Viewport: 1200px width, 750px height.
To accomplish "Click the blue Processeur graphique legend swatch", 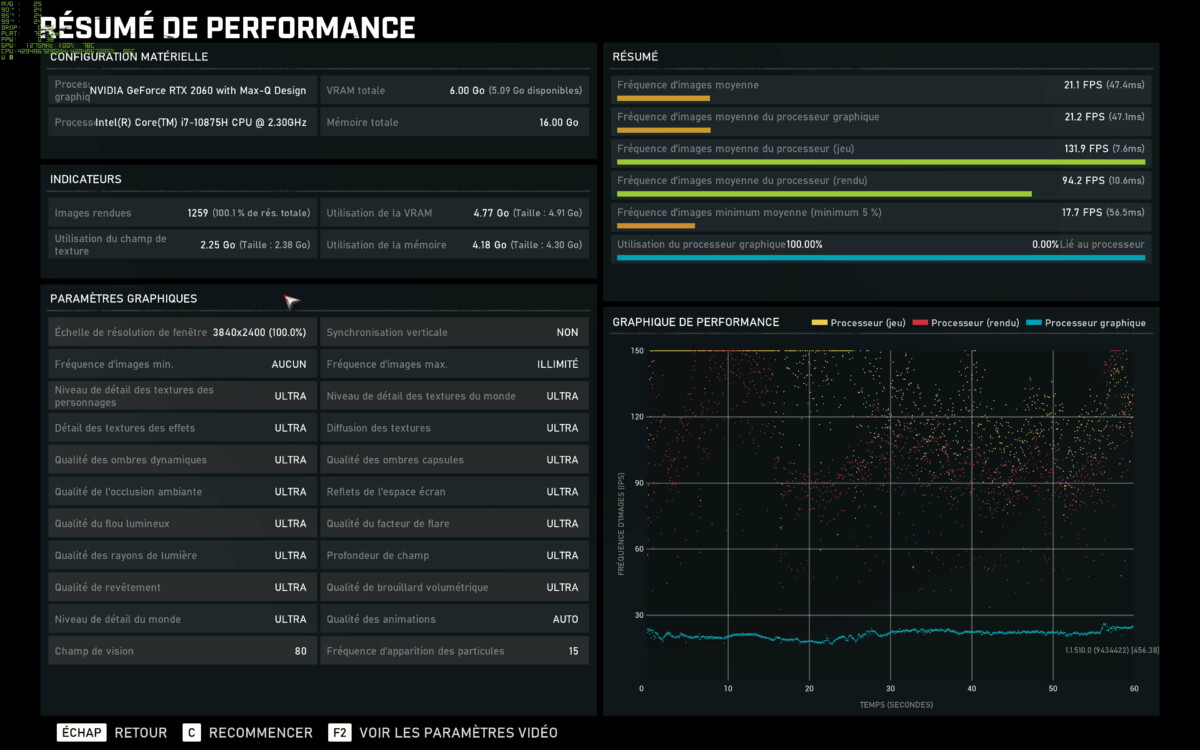I will 1033,323.
